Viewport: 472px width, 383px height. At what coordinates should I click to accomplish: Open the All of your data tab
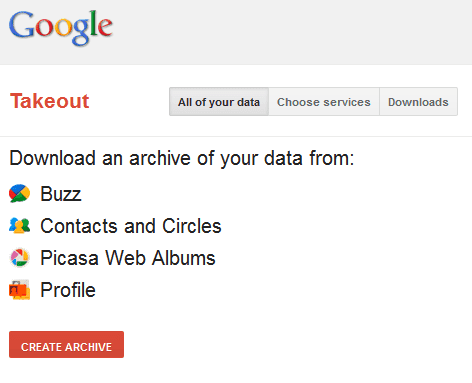219,102
